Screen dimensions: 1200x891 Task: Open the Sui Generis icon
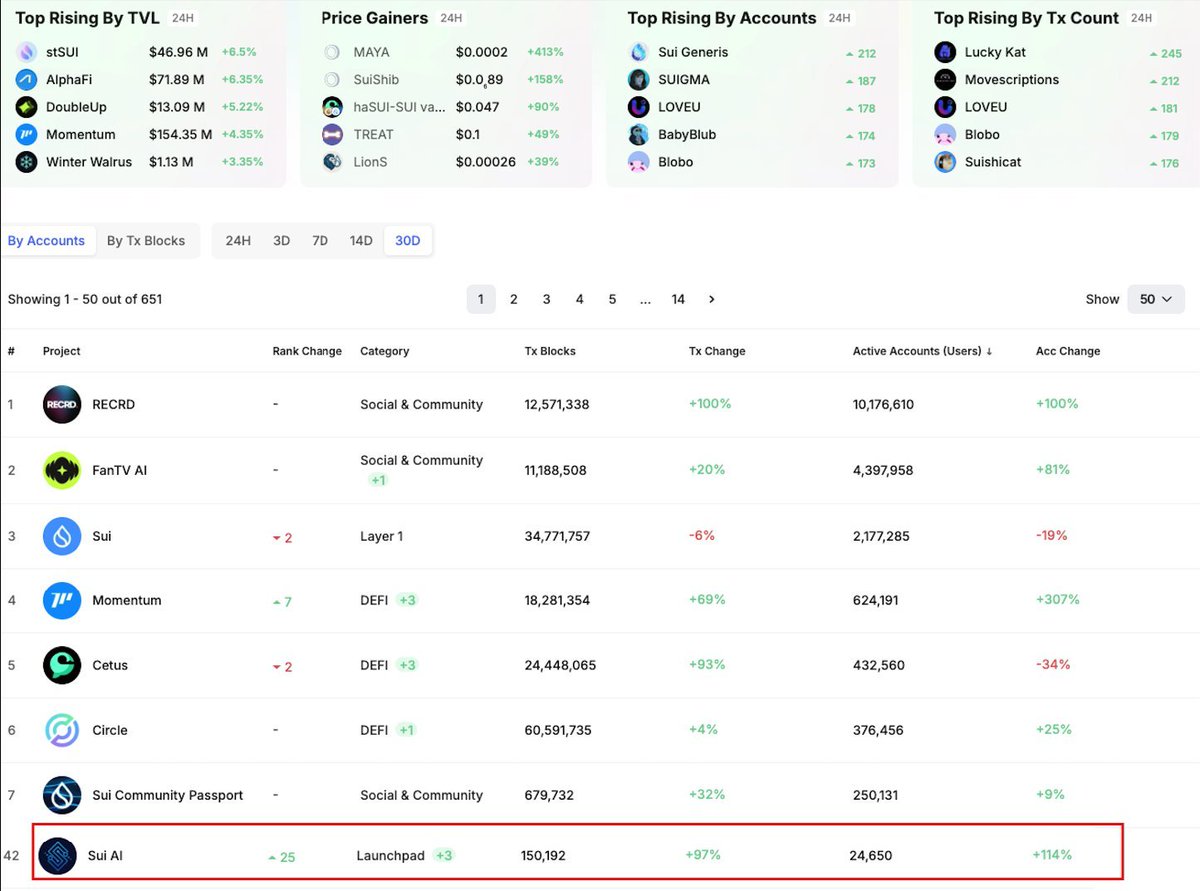pos(639,52)
